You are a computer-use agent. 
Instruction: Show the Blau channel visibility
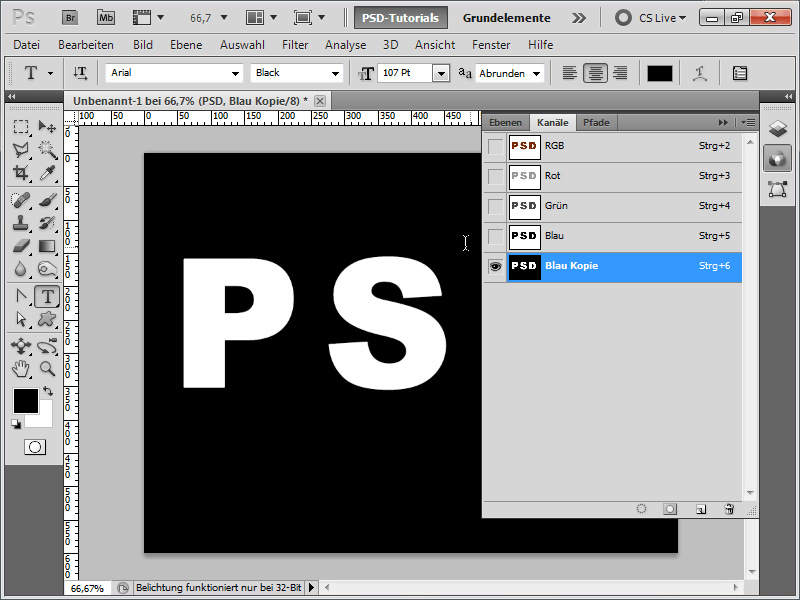495,237
